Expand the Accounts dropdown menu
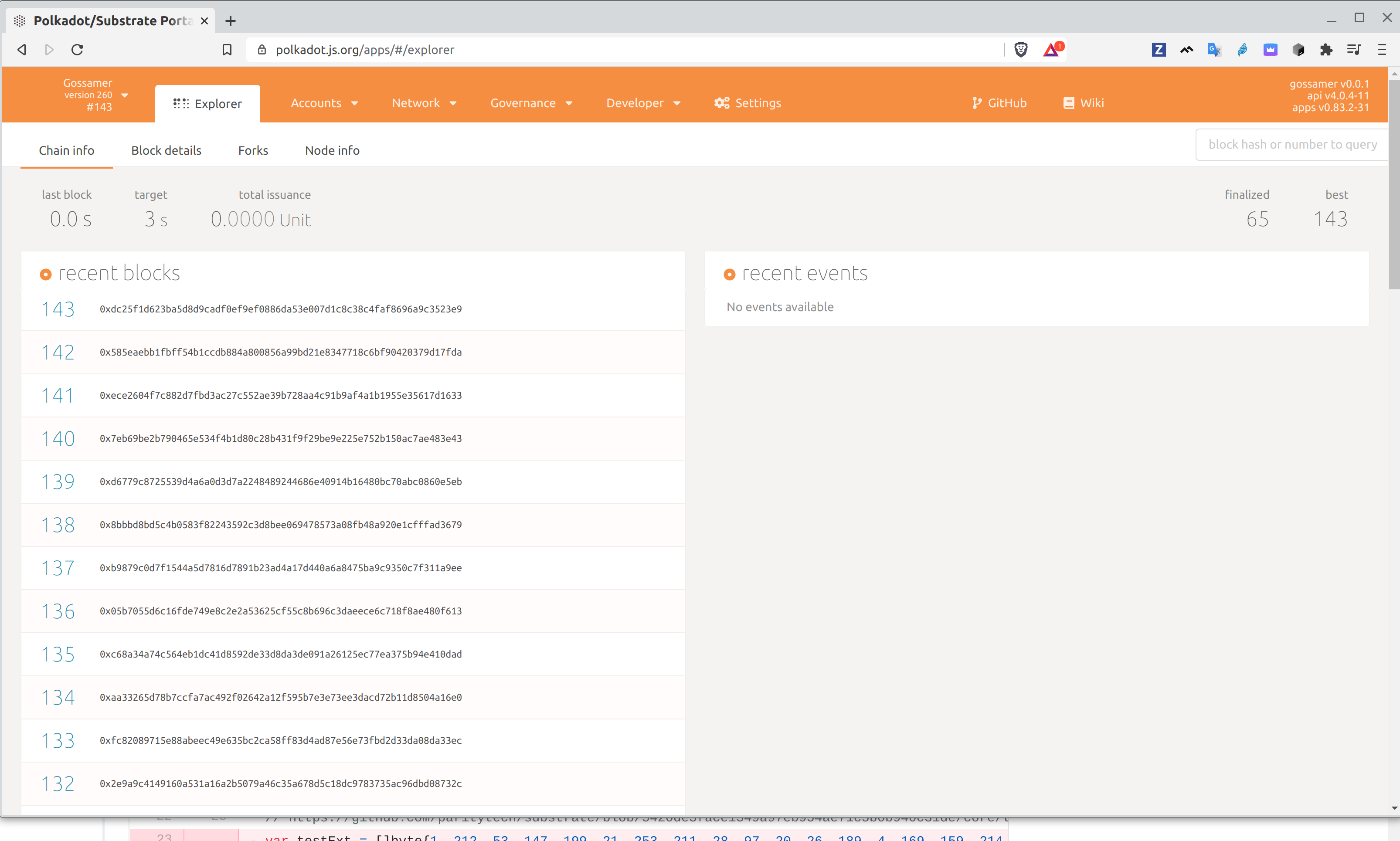1400x841 pixels. 324,103
